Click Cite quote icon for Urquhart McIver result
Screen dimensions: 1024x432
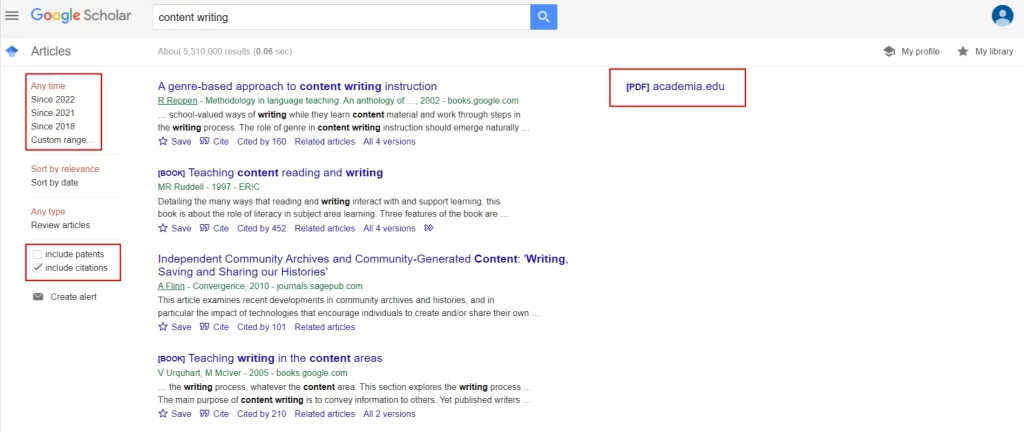click(x=204, y=414)
